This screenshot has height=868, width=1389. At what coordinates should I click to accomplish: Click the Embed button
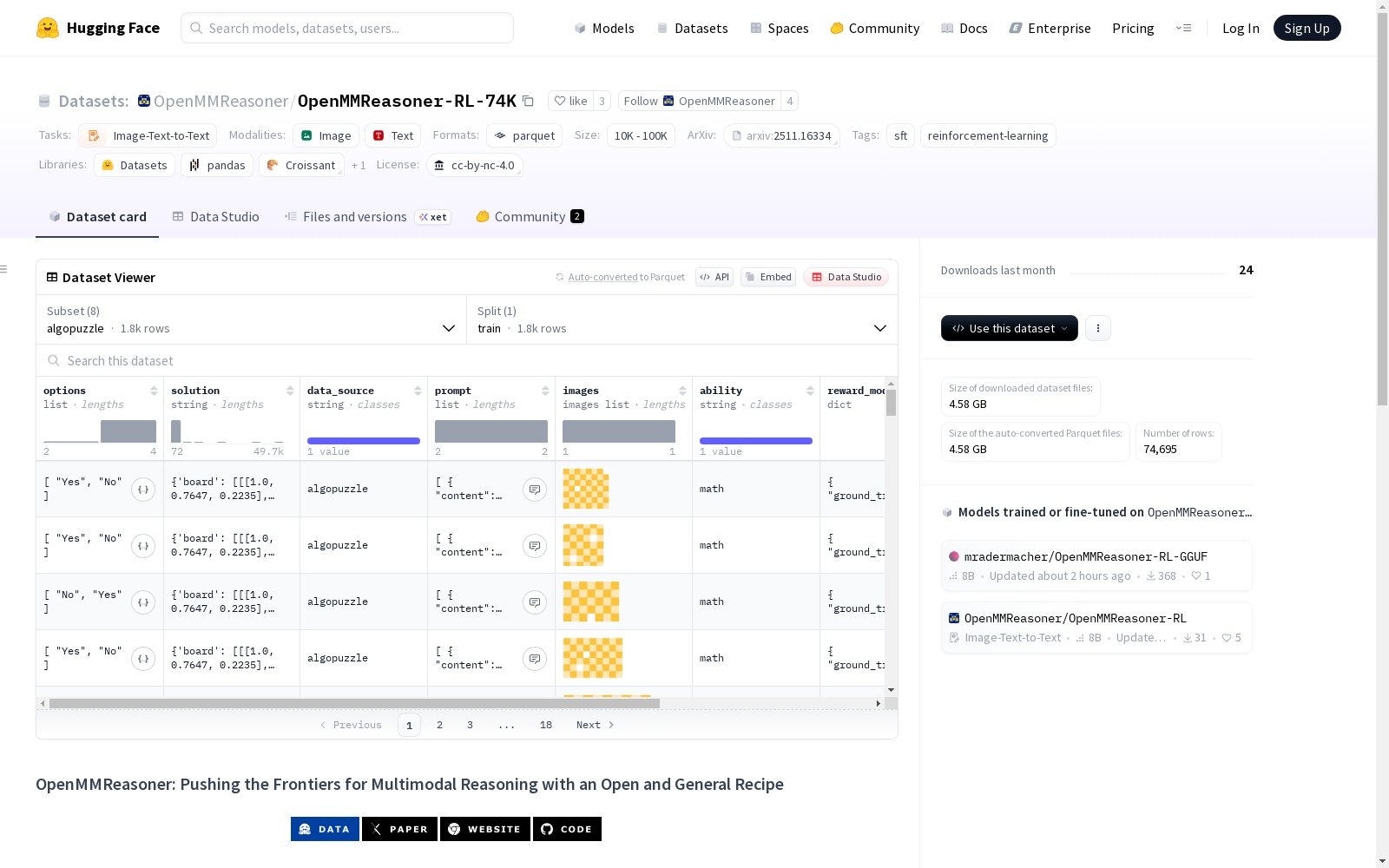768,277
